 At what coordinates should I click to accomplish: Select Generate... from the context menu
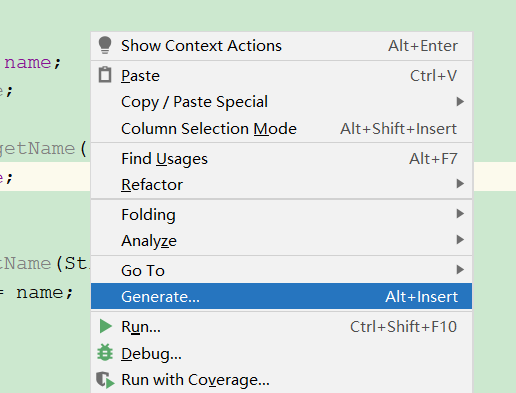[281, 296]
